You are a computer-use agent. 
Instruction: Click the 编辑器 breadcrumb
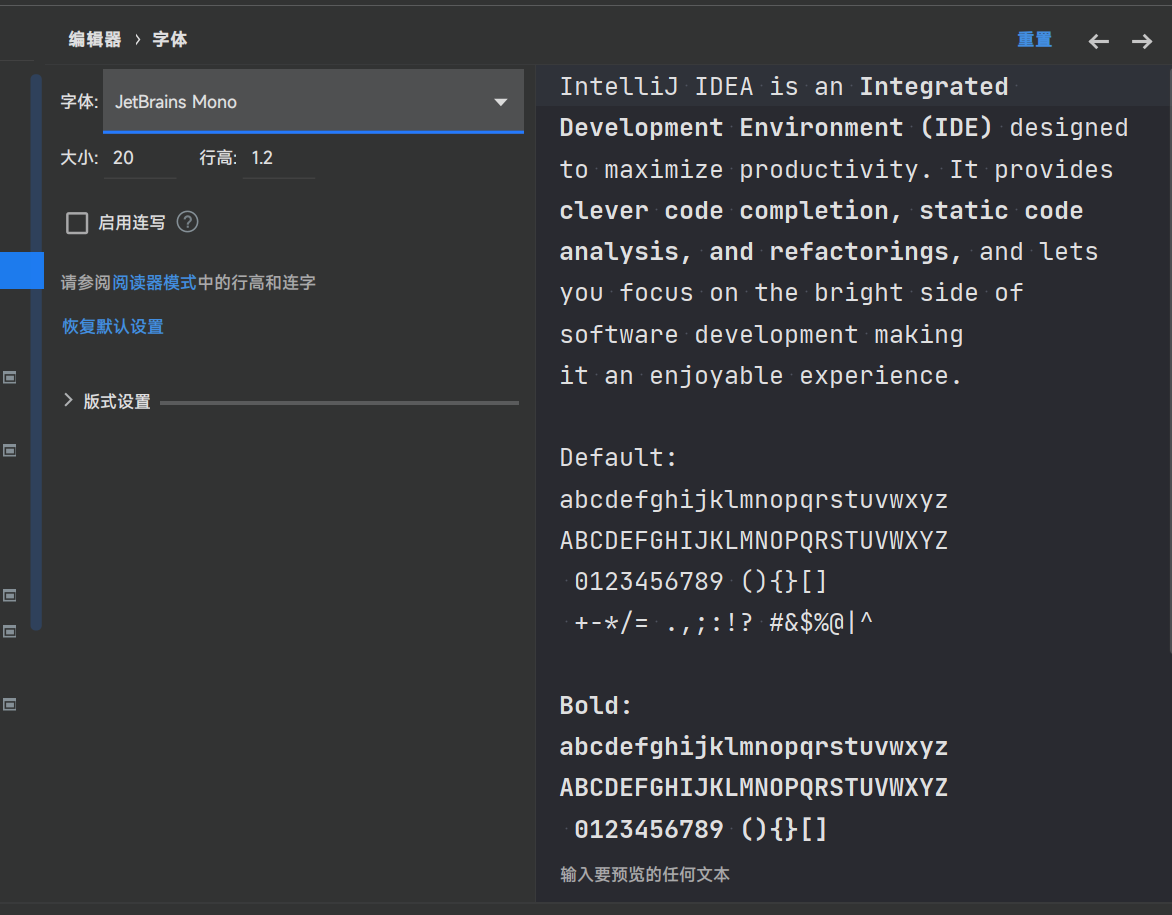pos(95,40)
